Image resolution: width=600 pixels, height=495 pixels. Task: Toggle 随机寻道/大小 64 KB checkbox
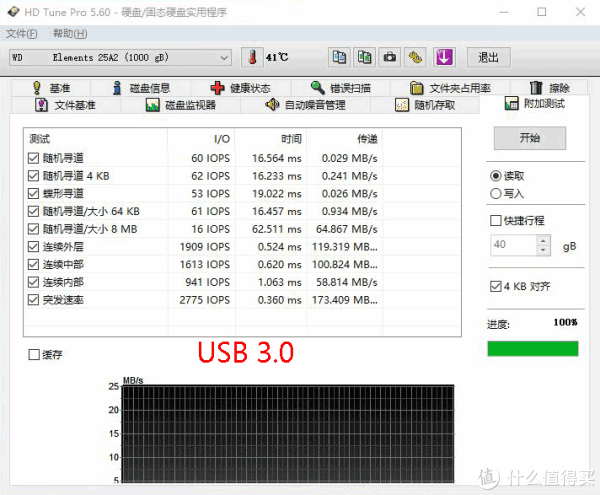click(34, 211)
